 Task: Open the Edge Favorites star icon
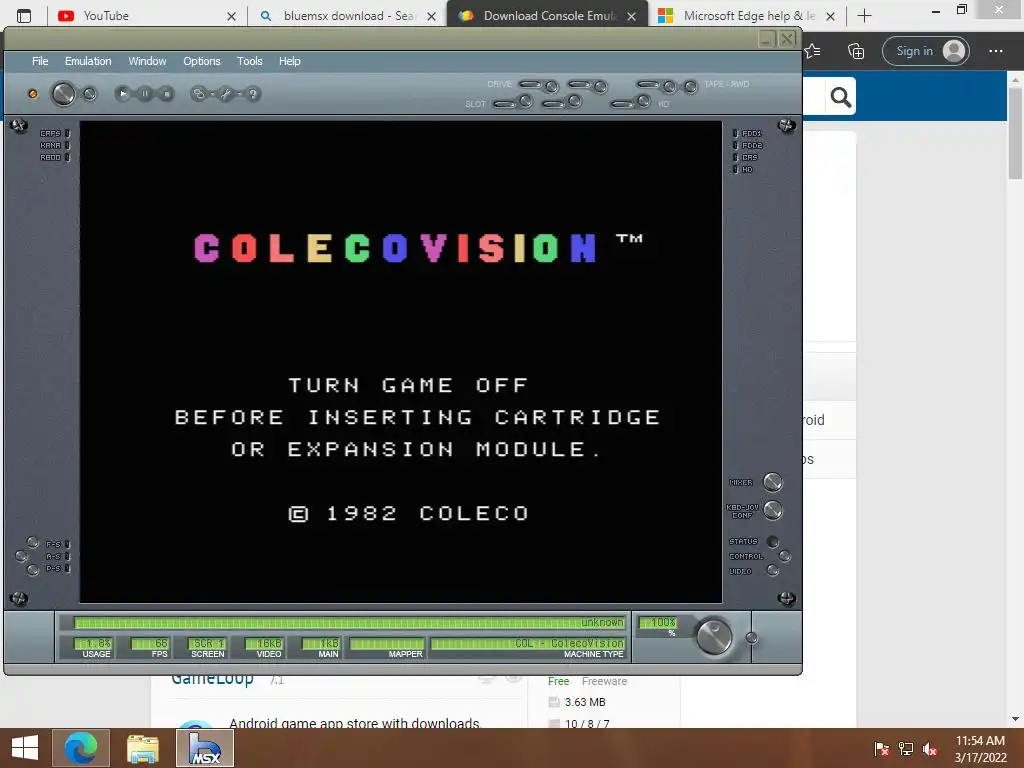[x=813, y=51]
